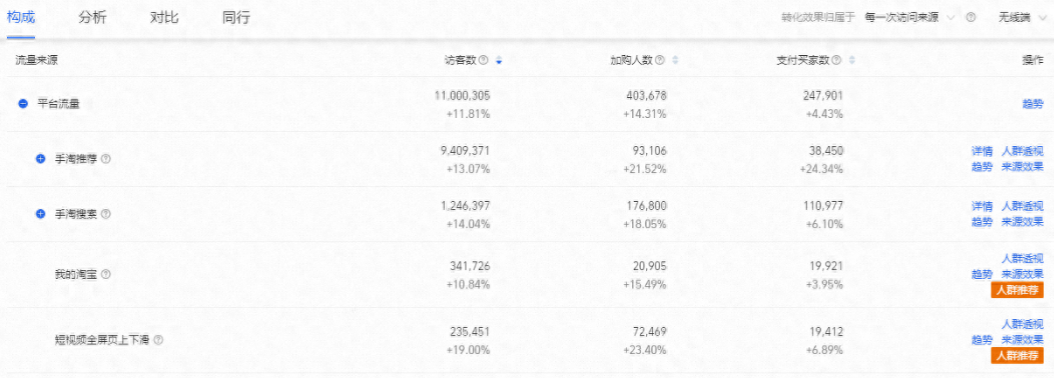Screen dimensions: 1054x378
Task: Click help icon next to 支付买家数
Action: click(x=836, y=60)
